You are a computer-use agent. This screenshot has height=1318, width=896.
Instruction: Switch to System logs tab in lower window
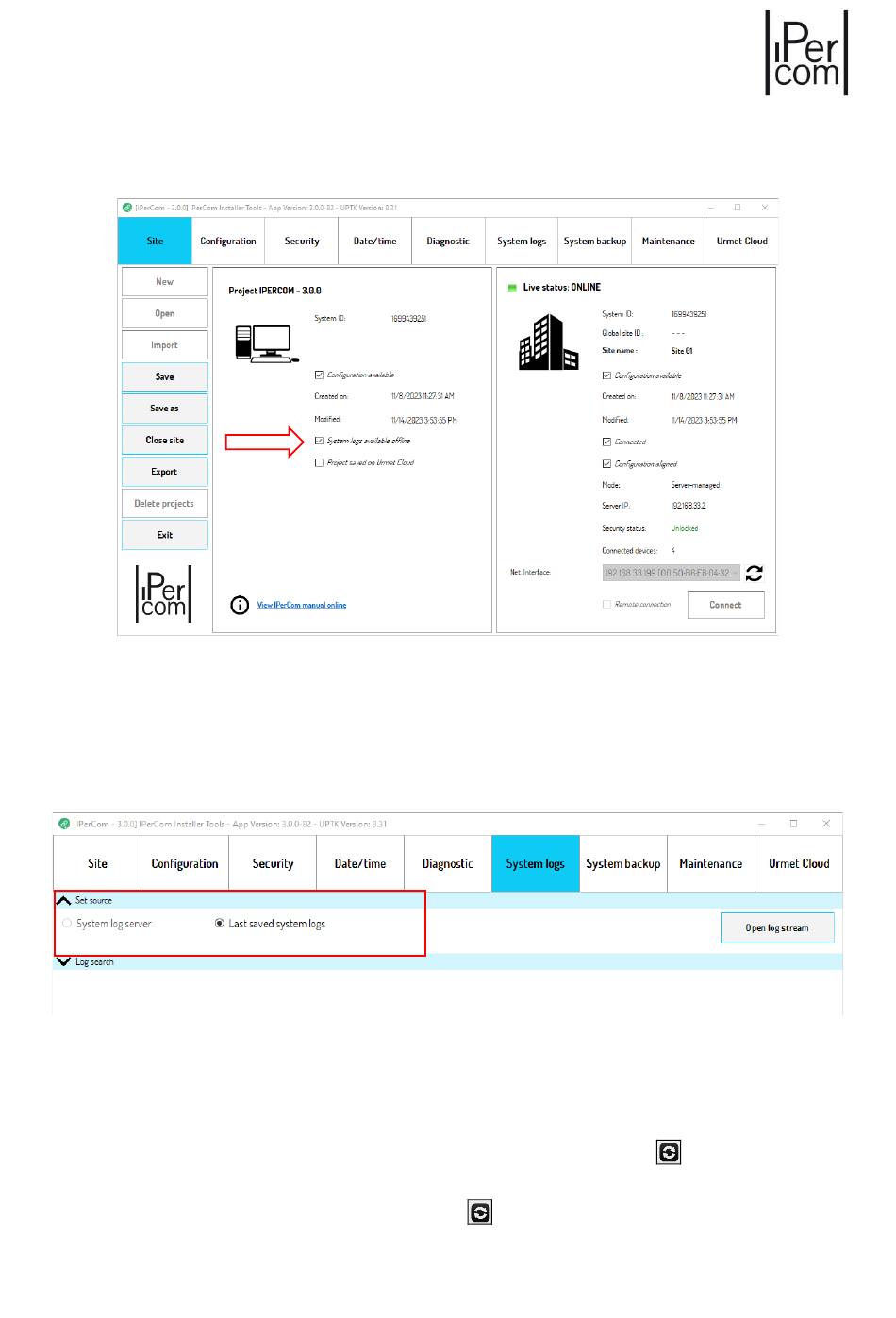click(536, 863)
